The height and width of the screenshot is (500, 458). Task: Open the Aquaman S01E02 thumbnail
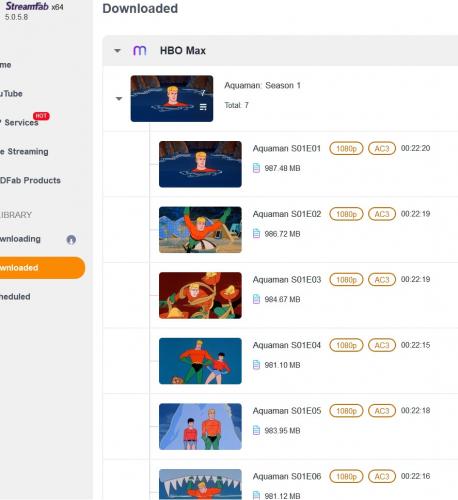pos(200,230)
